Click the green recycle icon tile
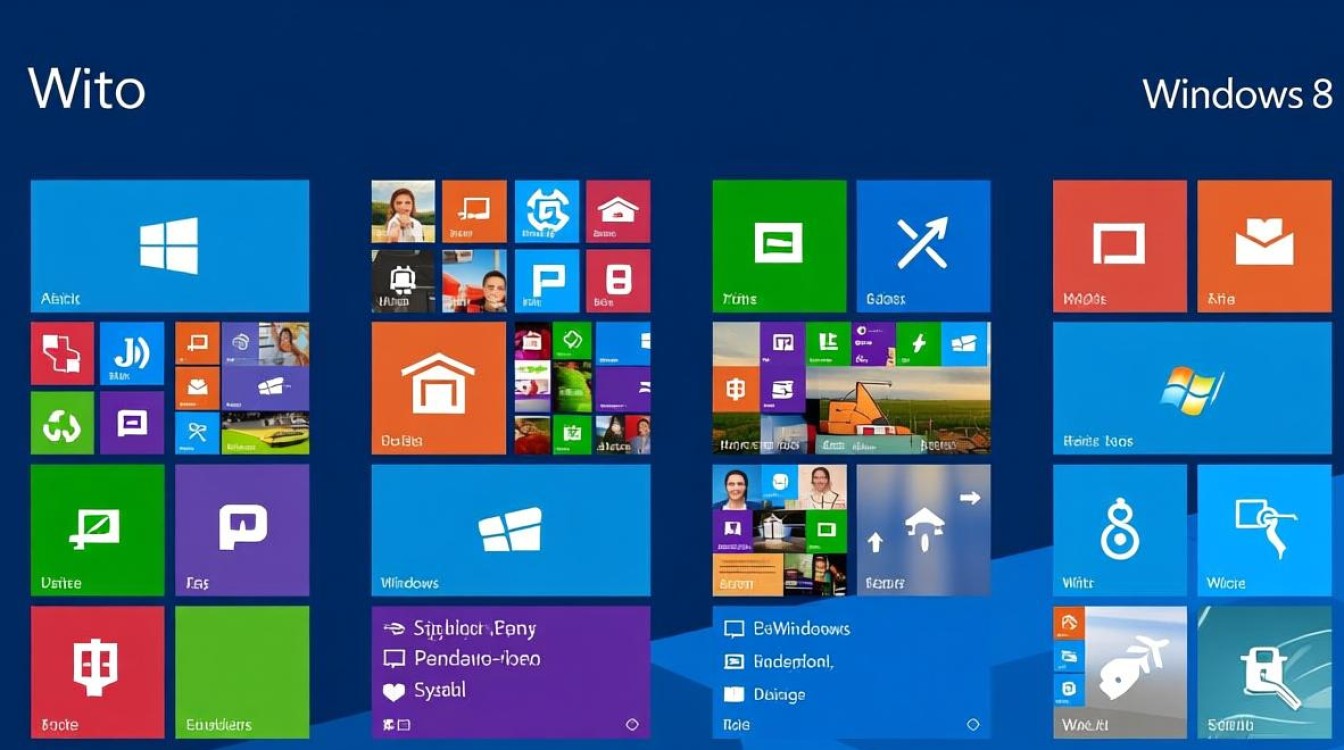1344x750 pixels. tap(62, 421)
